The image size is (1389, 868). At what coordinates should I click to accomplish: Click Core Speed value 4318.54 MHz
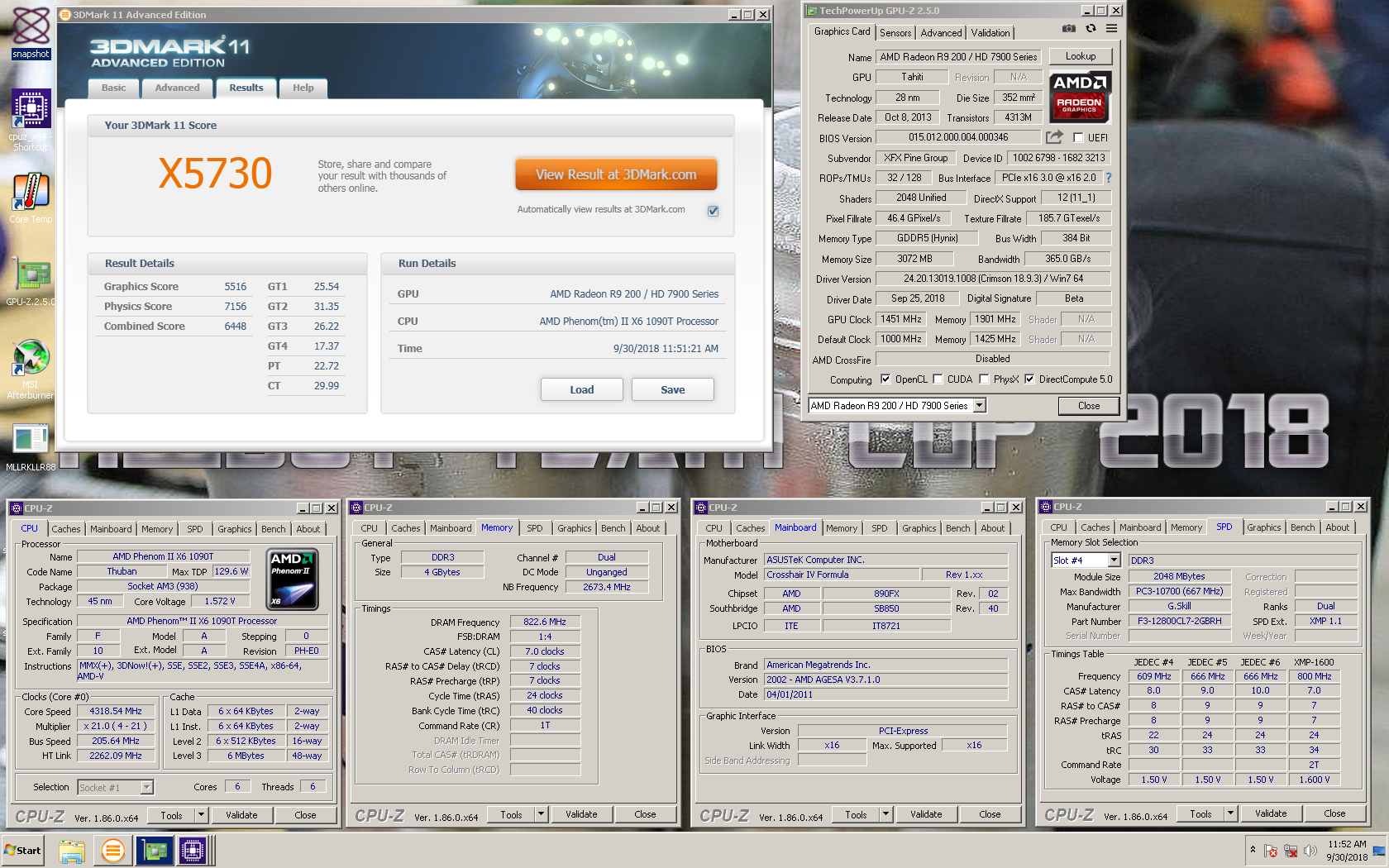(x=116, y=711)
